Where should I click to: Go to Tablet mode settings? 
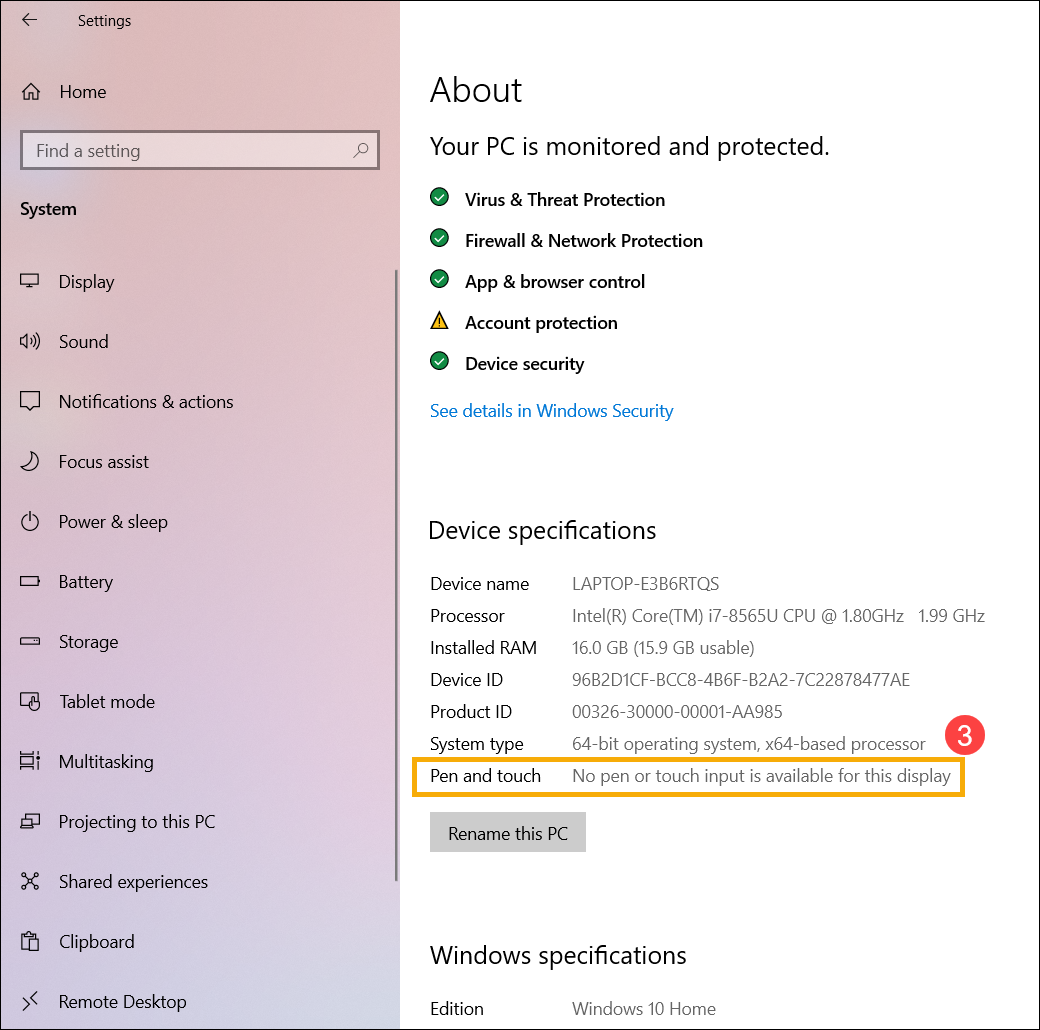[107, 702]
